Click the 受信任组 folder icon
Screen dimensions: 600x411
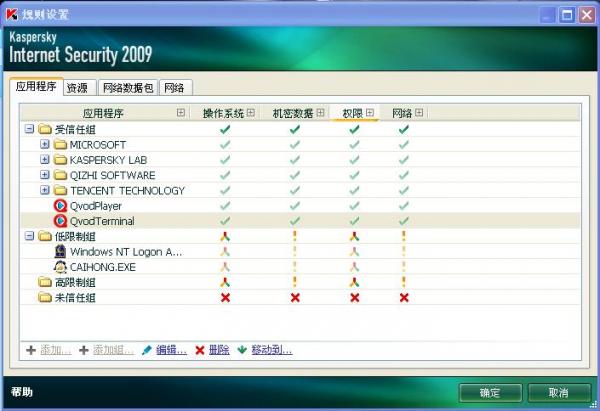[45, 129]
